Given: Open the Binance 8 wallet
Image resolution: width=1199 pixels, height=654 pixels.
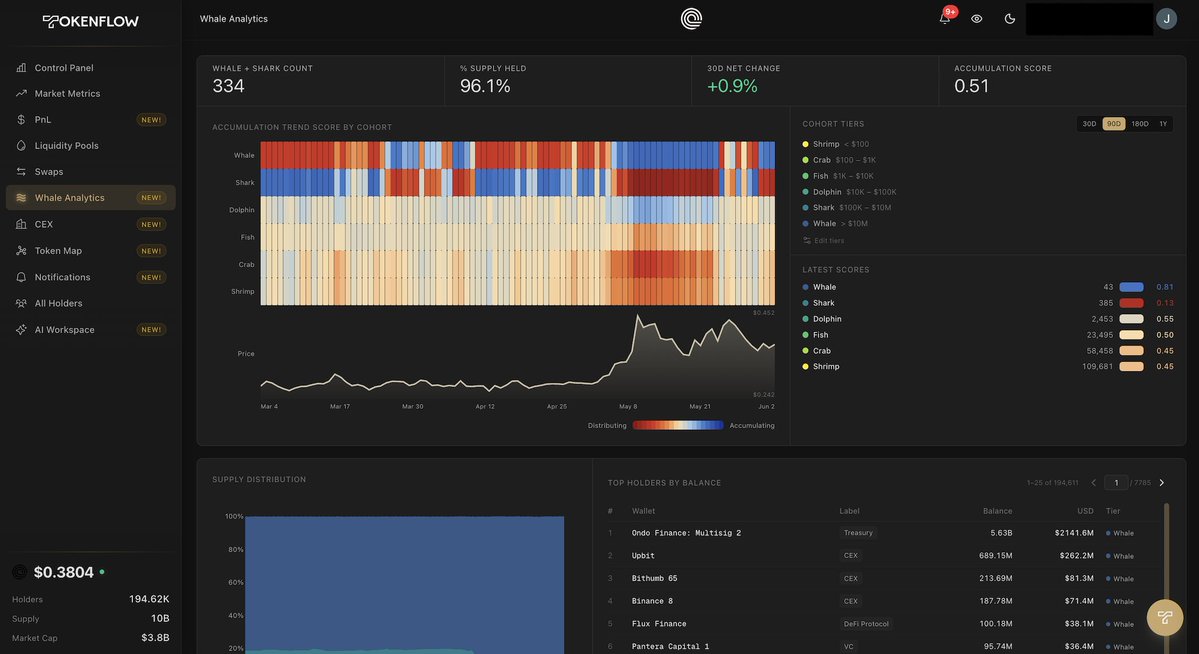Looking at the screenshot, I should [652, 601].
